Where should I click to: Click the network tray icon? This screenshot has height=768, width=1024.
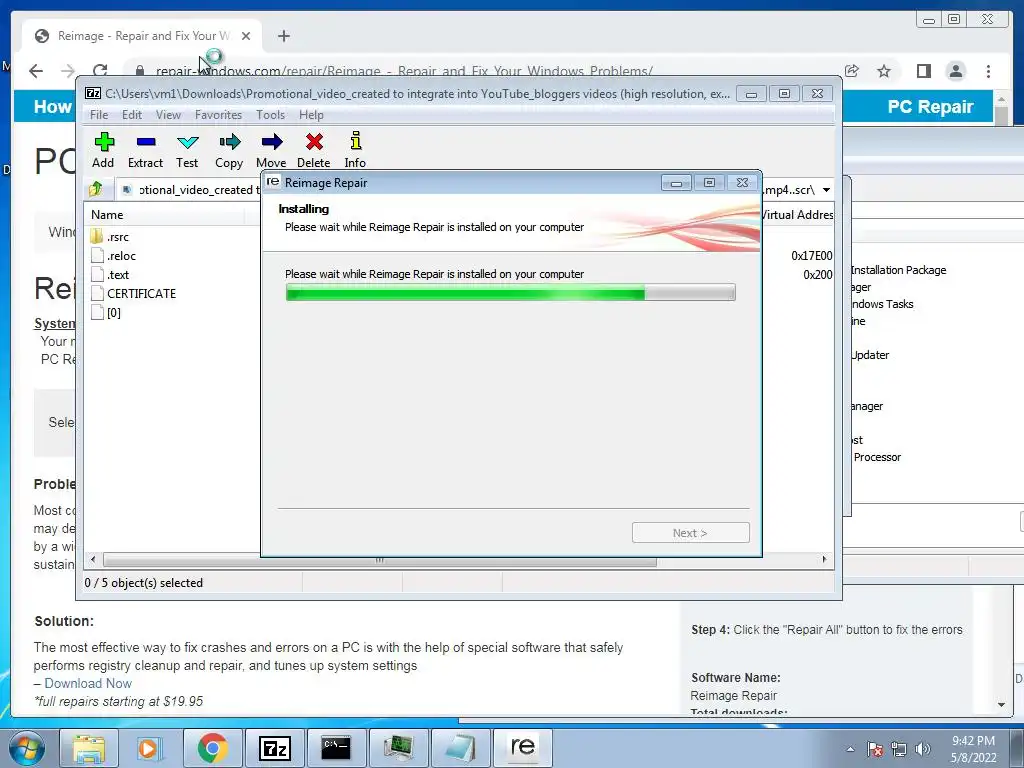(899, 749)
